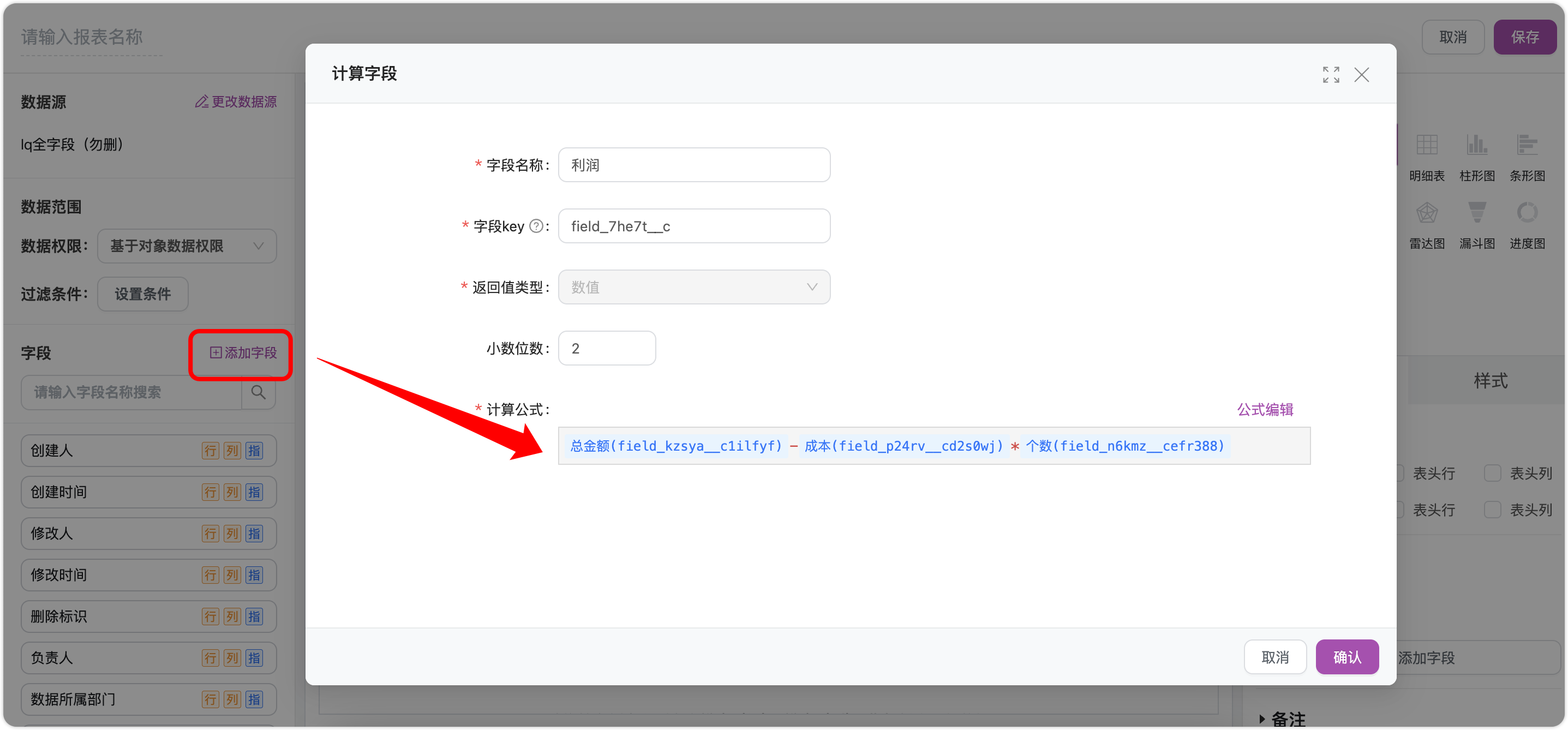
Task: Click the 成本 token in formula
Action: point(903,446)
